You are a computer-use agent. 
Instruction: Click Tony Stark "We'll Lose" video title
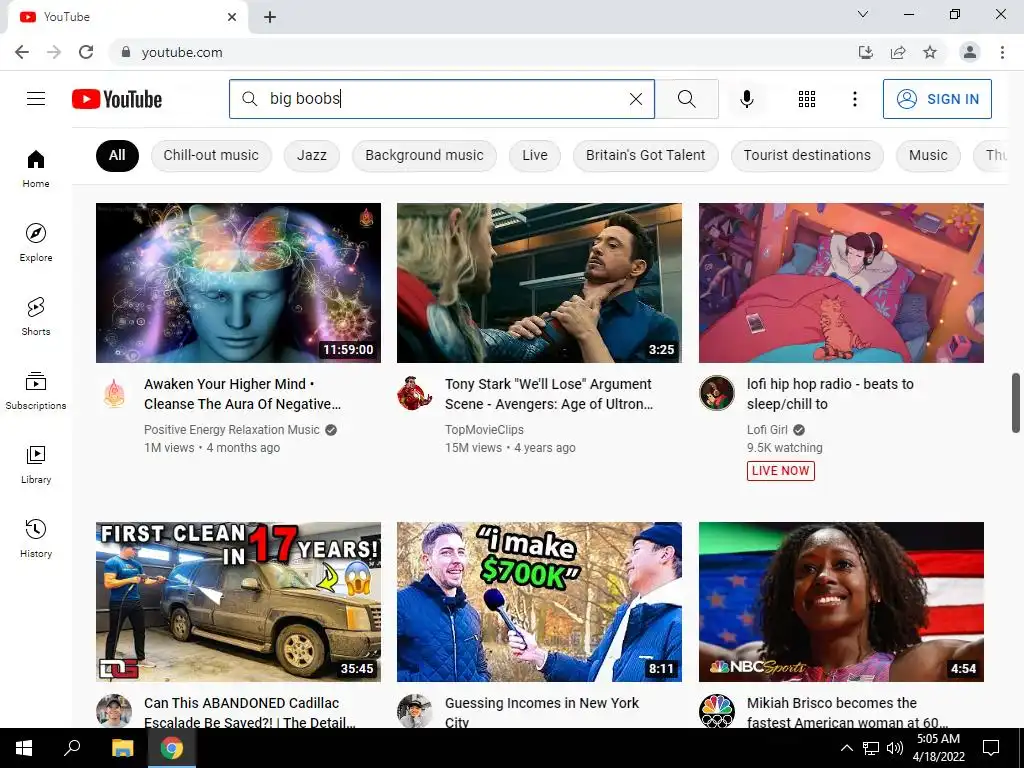pyautogui.click(x=549, y=394)
